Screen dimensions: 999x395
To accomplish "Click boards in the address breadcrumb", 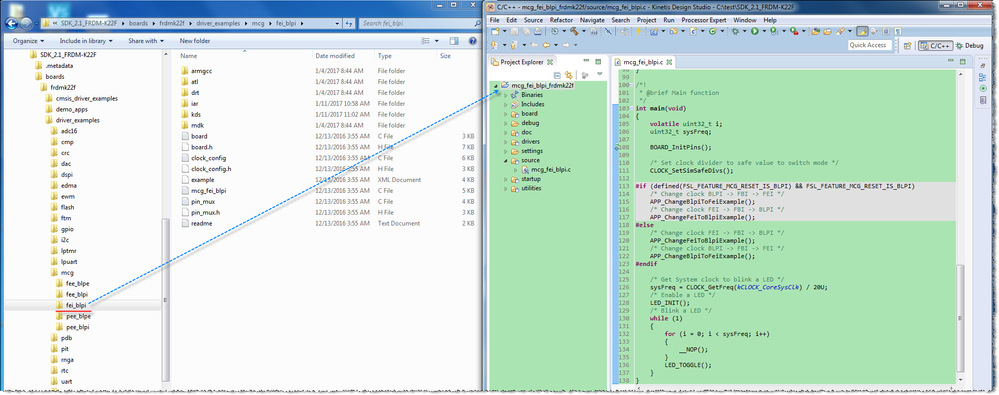I will (x=138, y=24).
